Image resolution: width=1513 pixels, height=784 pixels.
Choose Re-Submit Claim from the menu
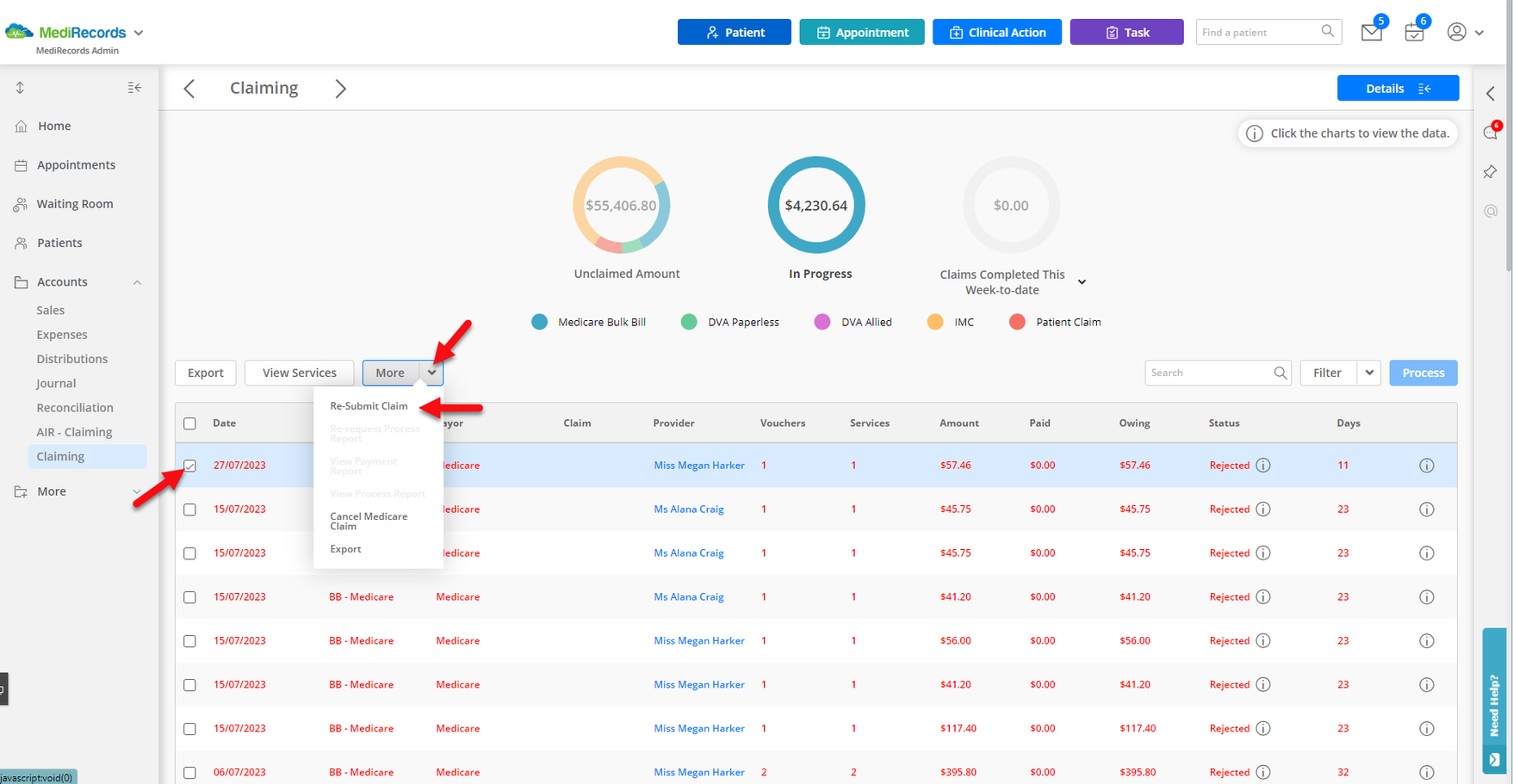pos(369,406)
